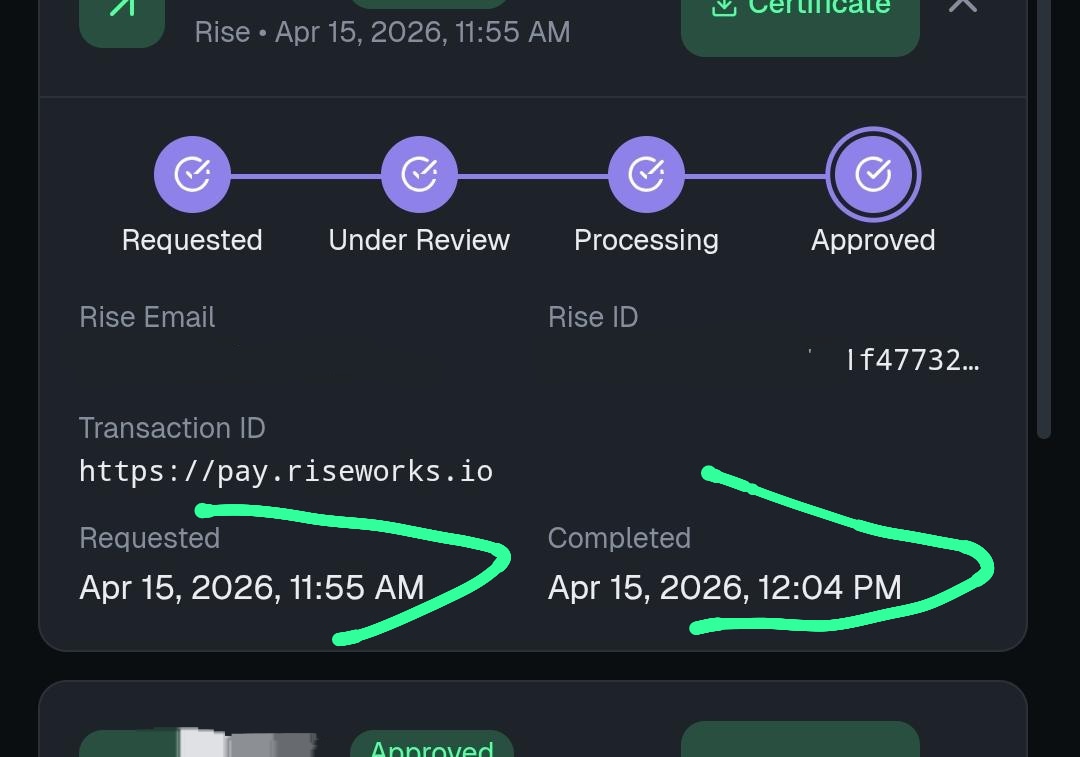This screenshot has height=757, width=1080.
Task: Click the Transaction ID label
Action: pos(172,428)
